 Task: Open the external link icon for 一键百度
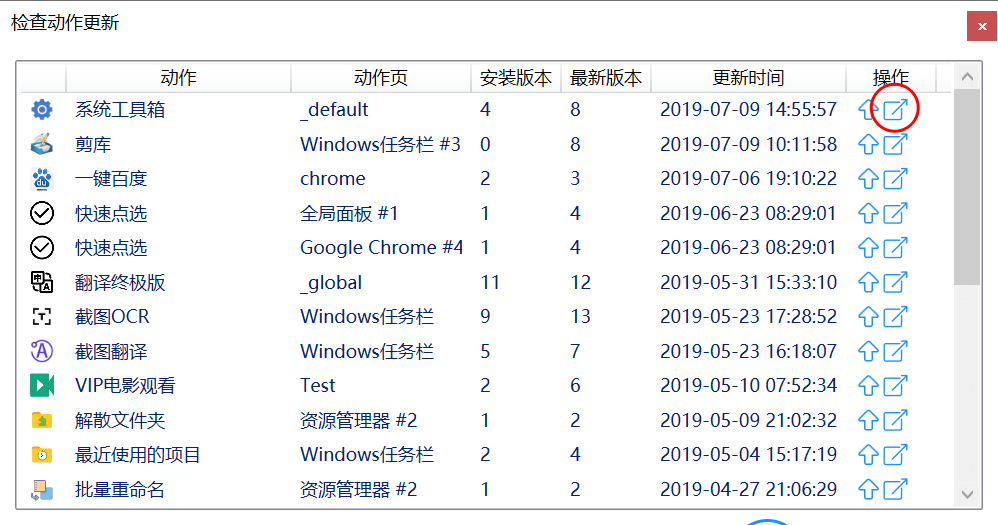tap(895, 179)
